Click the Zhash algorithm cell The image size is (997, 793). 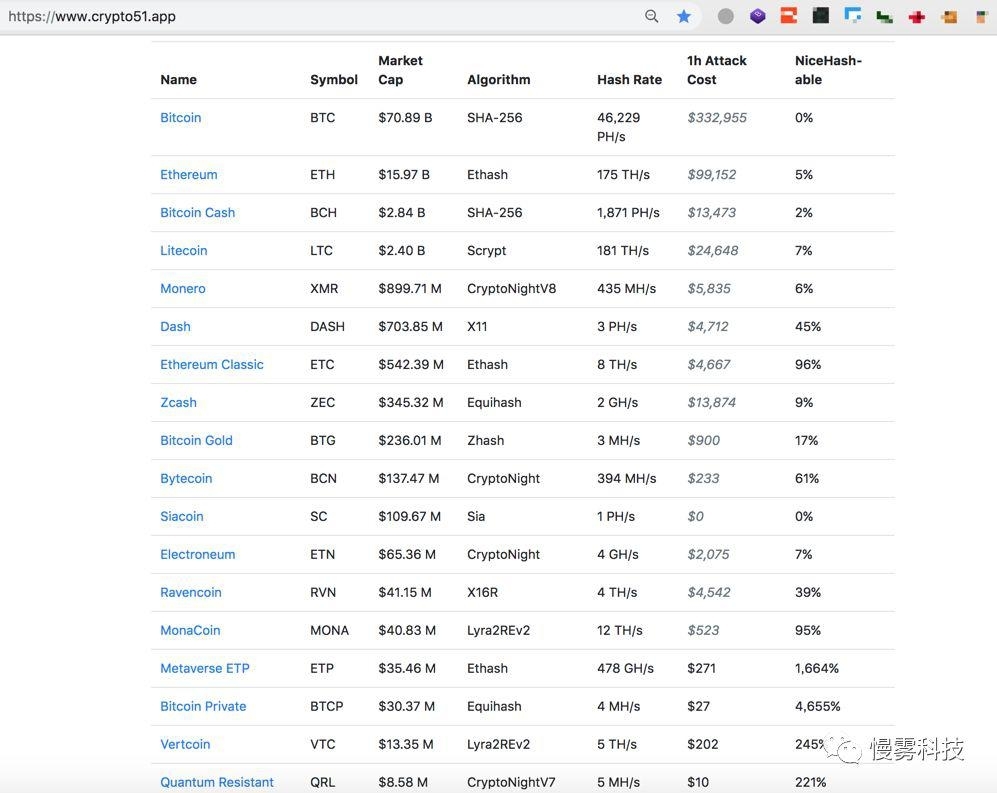click(x=486, y=441)
